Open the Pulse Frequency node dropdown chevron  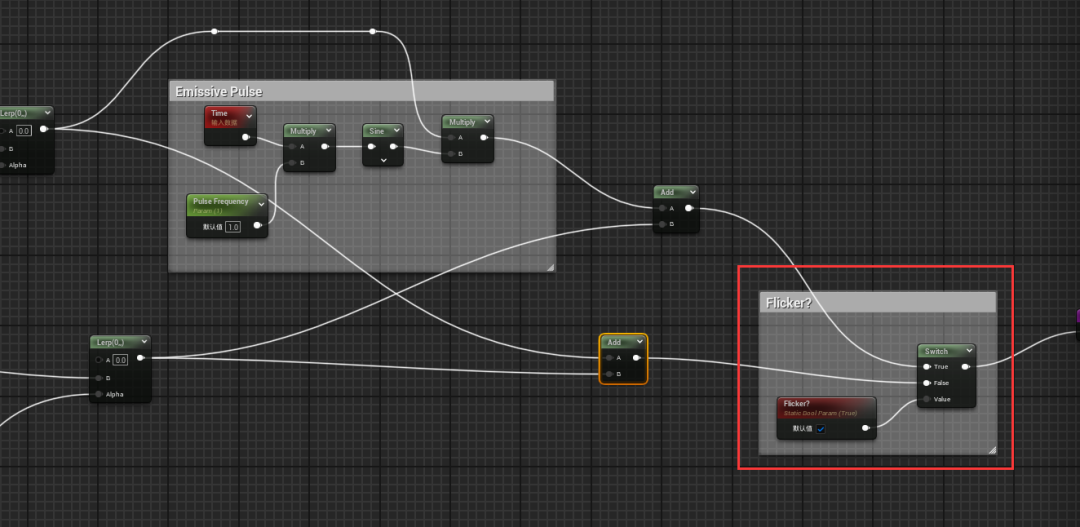point(260,204)
